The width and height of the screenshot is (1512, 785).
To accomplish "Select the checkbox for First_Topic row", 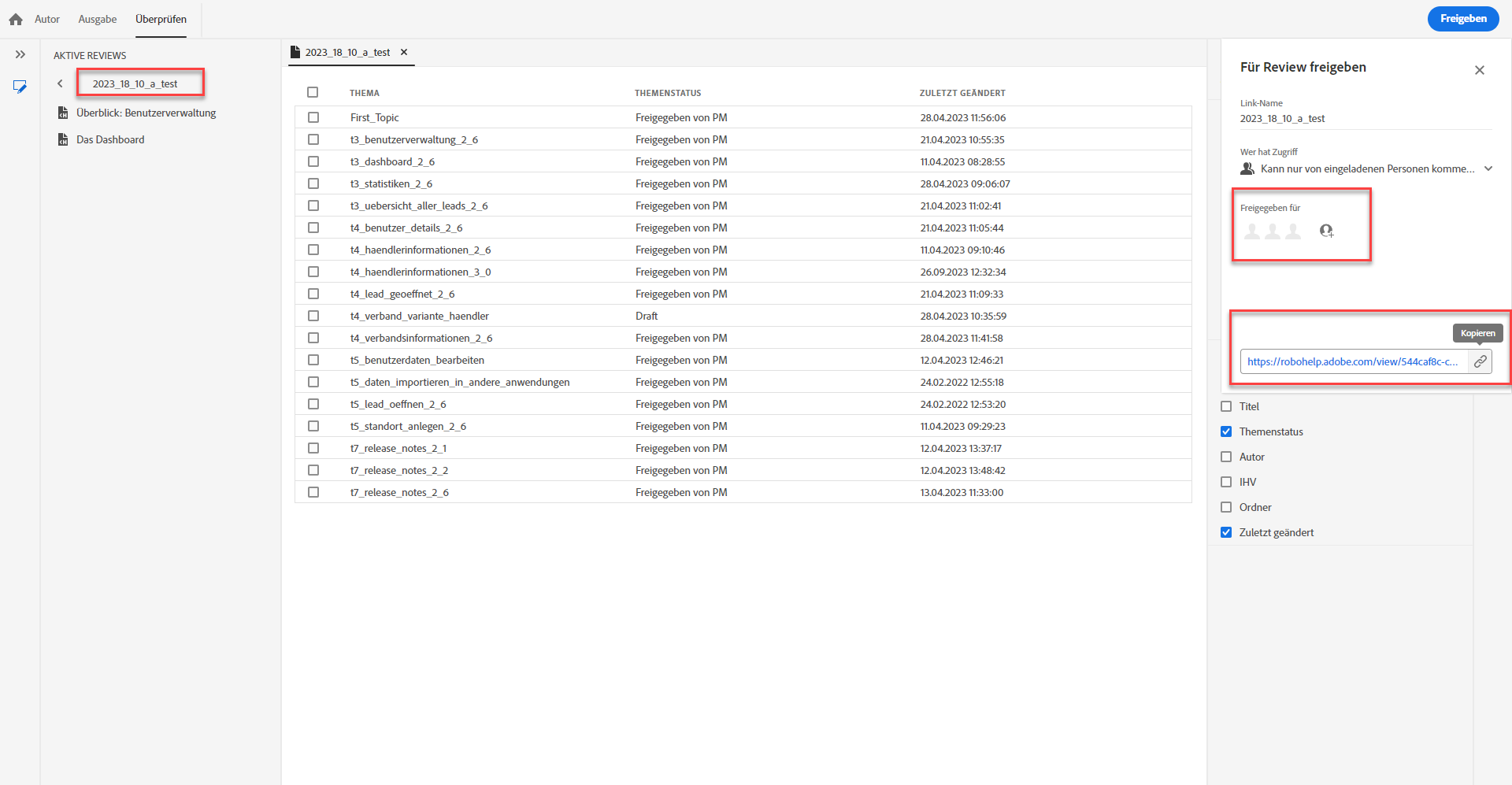I will click(314, 117).
